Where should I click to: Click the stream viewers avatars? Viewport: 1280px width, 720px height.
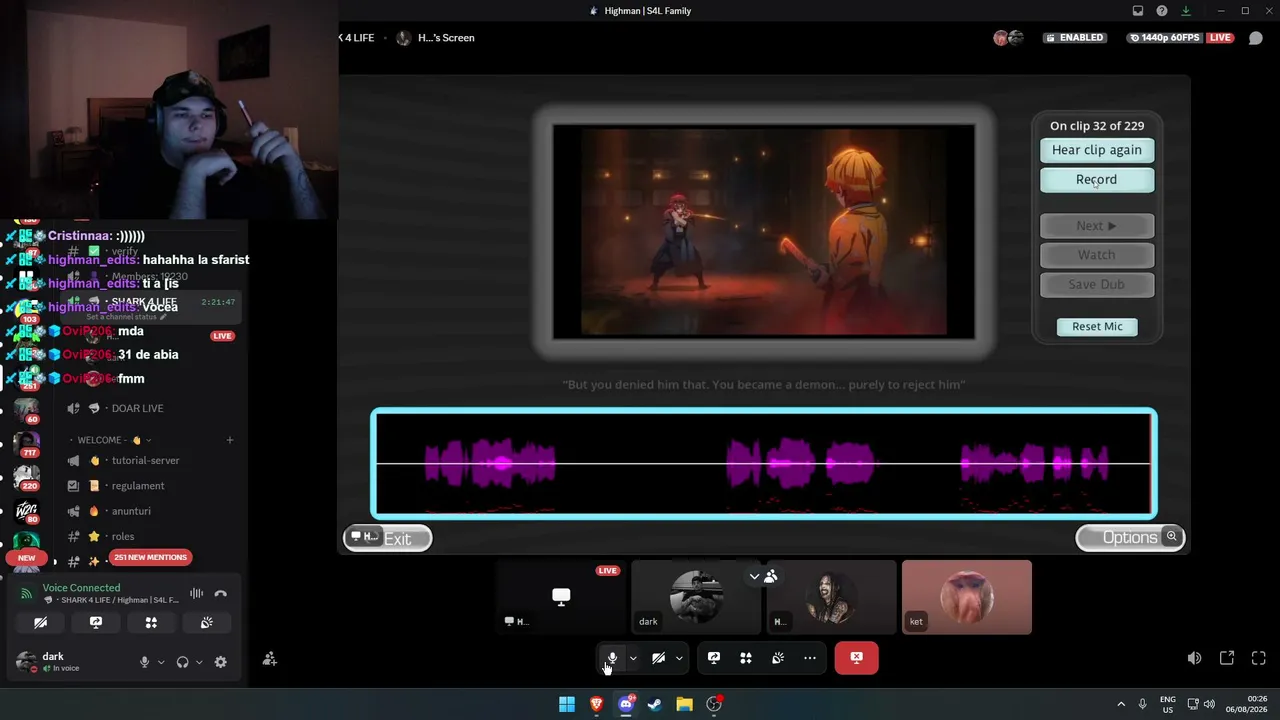(1008, 38)
